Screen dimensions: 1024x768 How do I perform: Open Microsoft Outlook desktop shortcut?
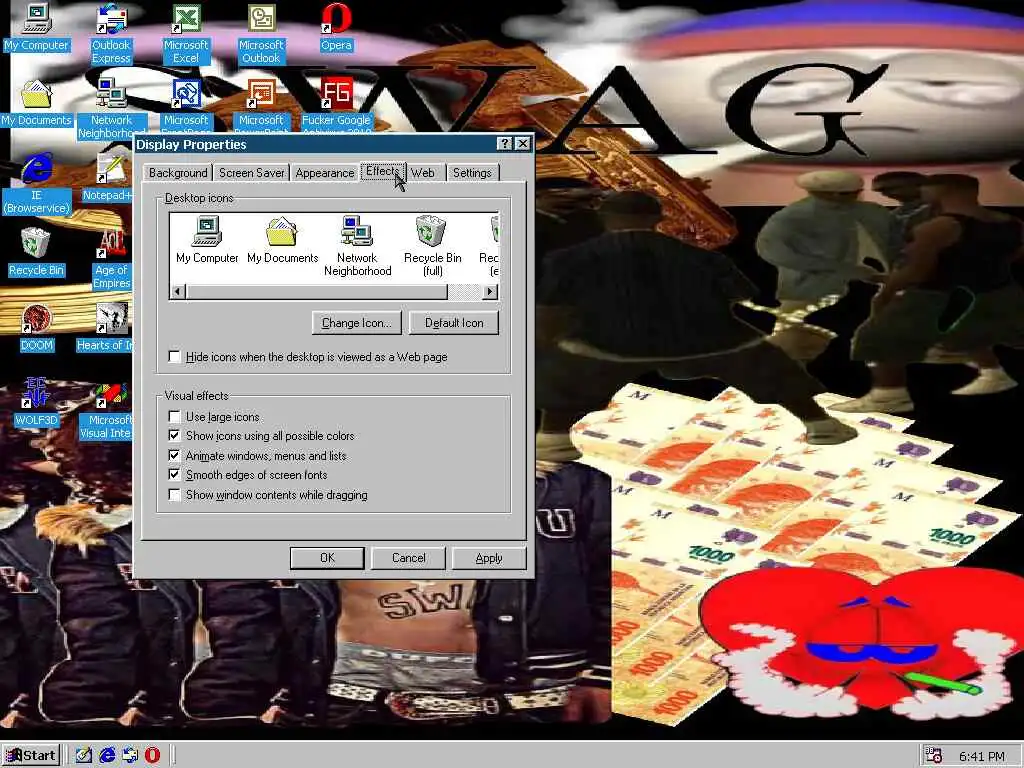tap(261, 34)
